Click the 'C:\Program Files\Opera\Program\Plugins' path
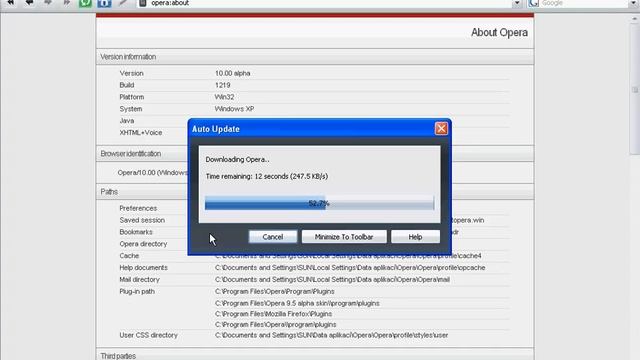This screenshot has height=360, width=640. coord(275,291)
